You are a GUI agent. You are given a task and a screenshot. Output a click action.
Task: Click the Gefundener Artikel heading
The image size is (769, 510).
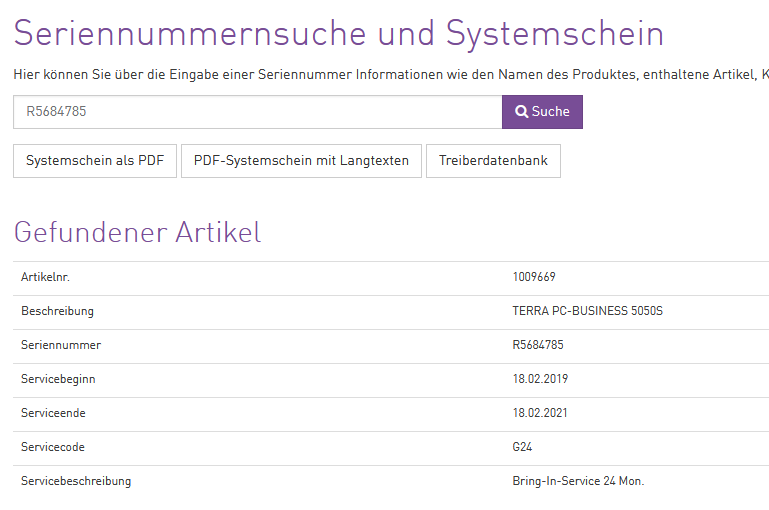coord(137,232)
